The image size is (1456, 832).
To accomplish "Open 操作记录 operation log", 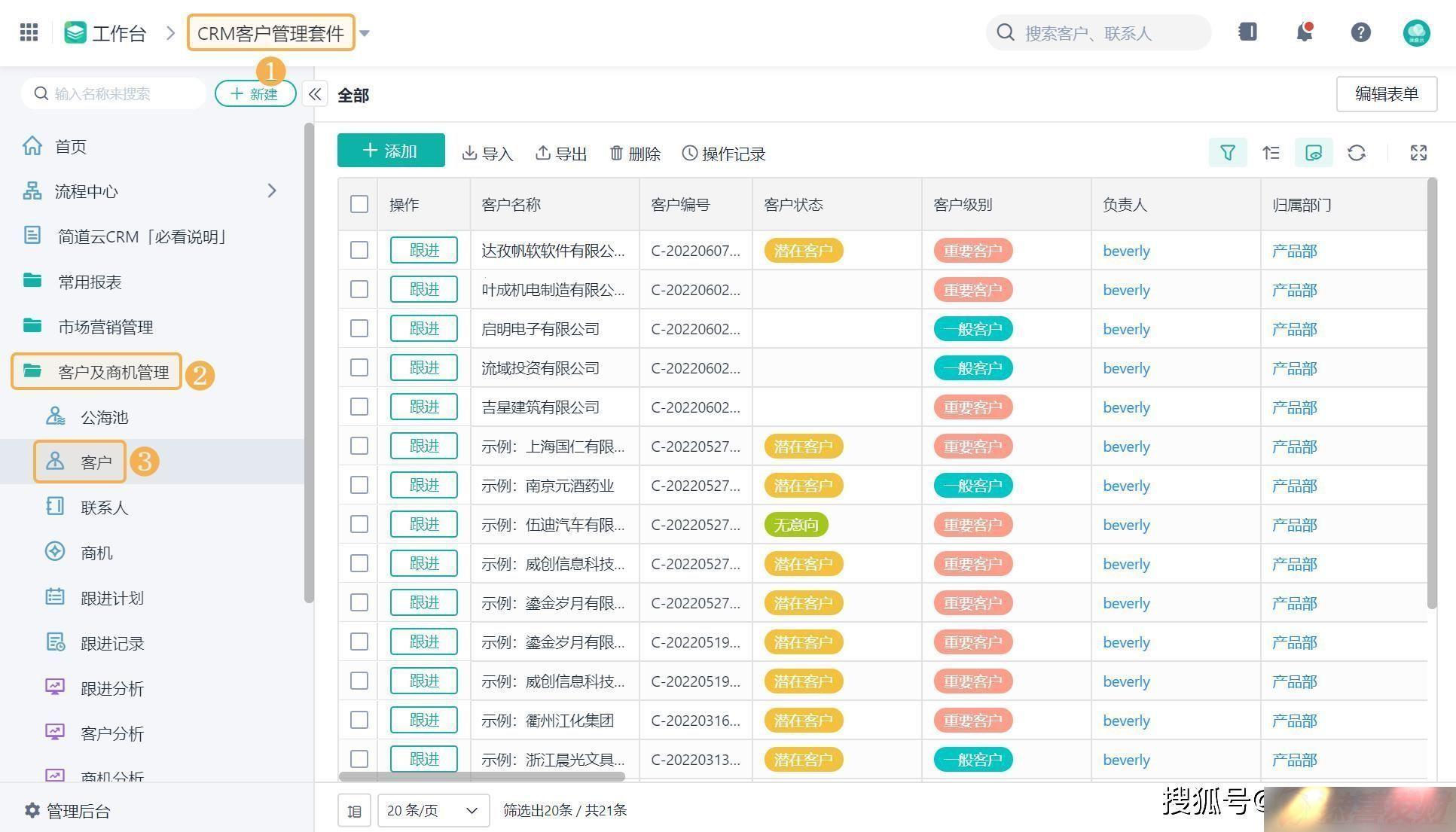I will [724, 154].
